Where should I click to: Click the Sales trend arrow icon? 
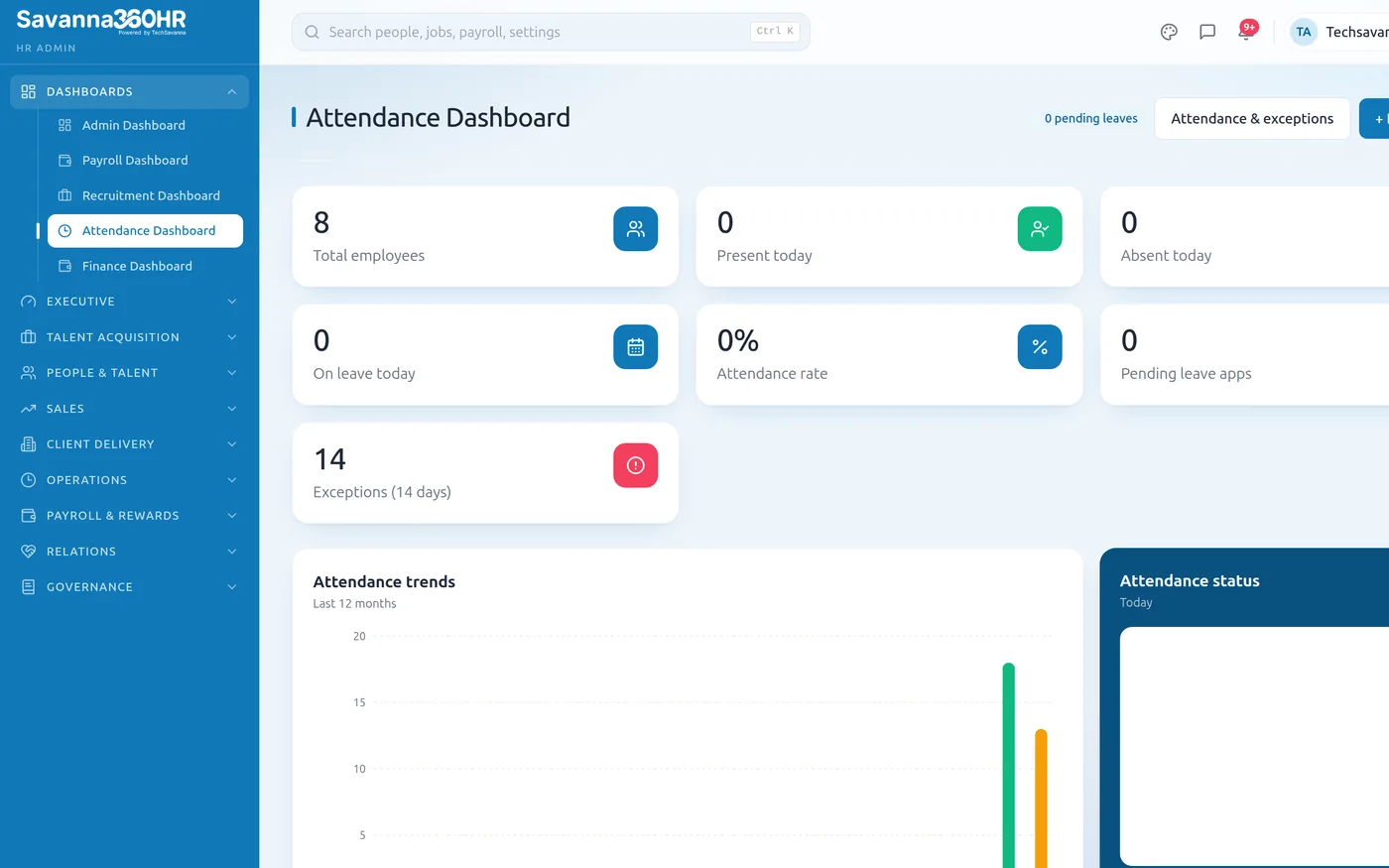pos(28,409)
